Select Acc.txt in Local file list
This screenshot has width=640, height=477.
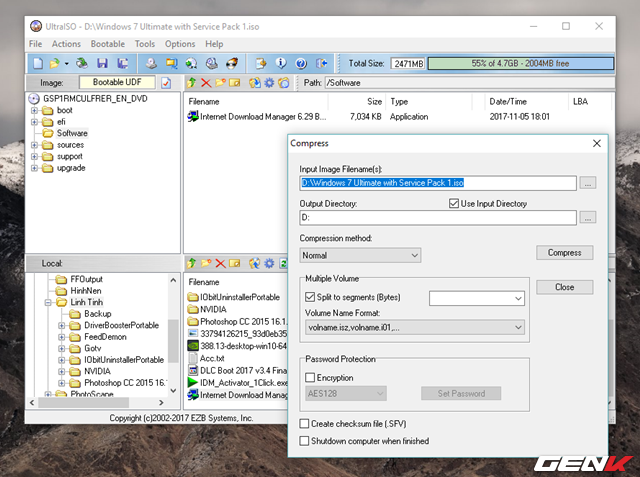(212, 358)
